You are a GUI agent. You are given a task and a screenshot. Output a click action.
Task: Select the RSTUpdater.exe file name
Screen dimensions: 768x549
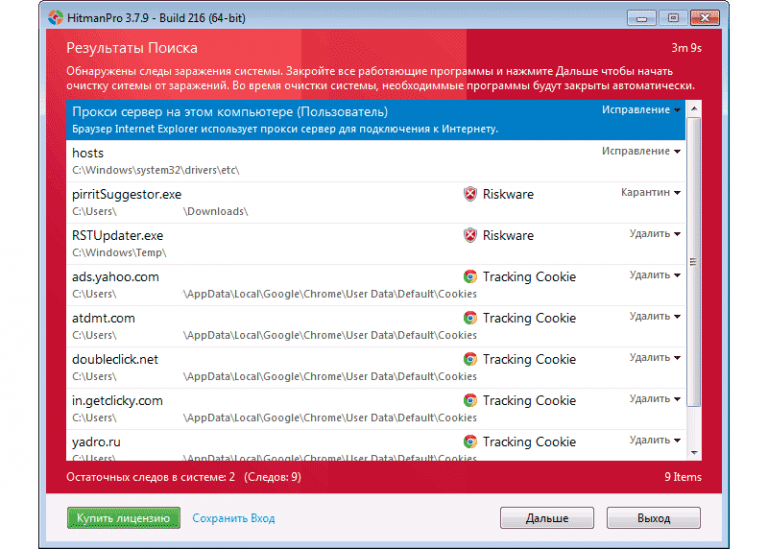tap(118, 236)
